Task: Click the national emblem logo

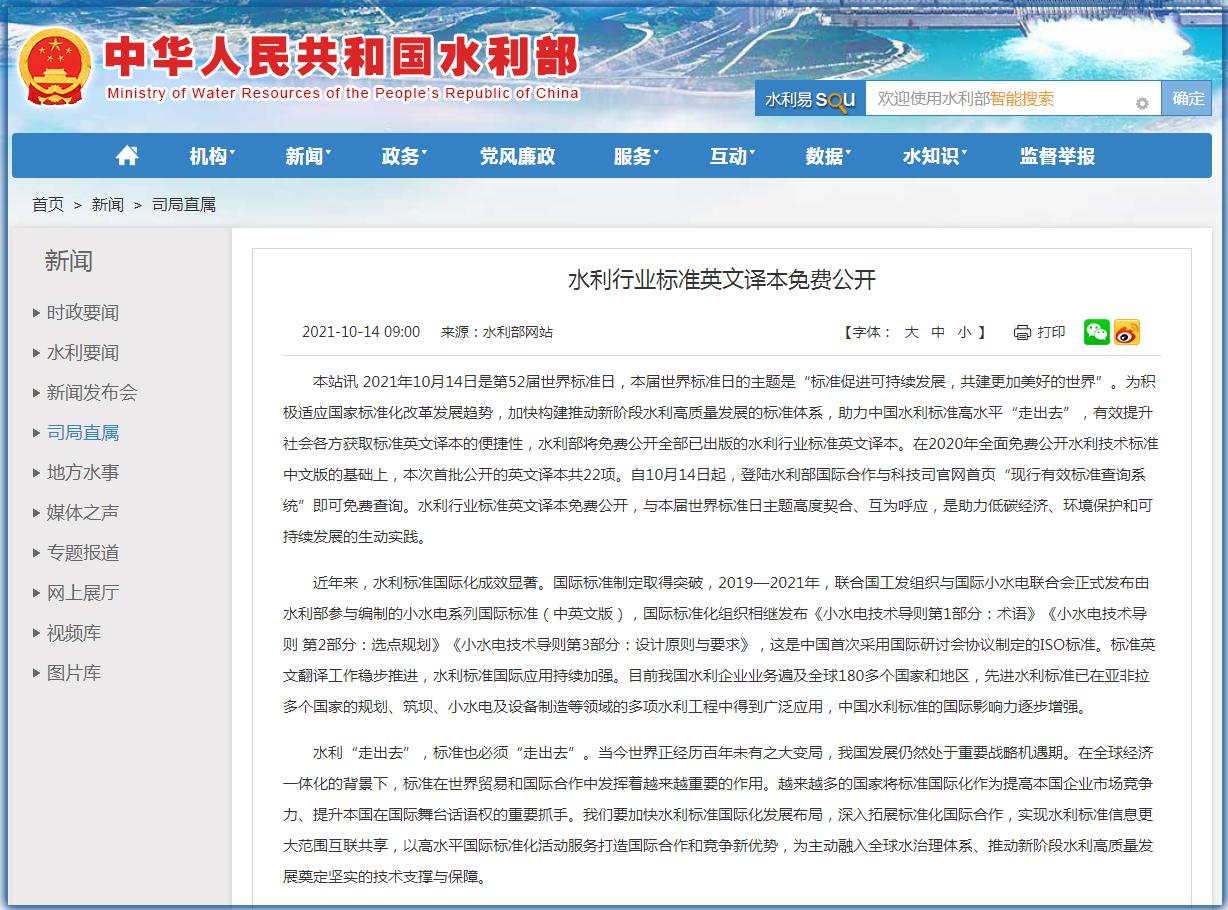Action: [x=55, y=66]
